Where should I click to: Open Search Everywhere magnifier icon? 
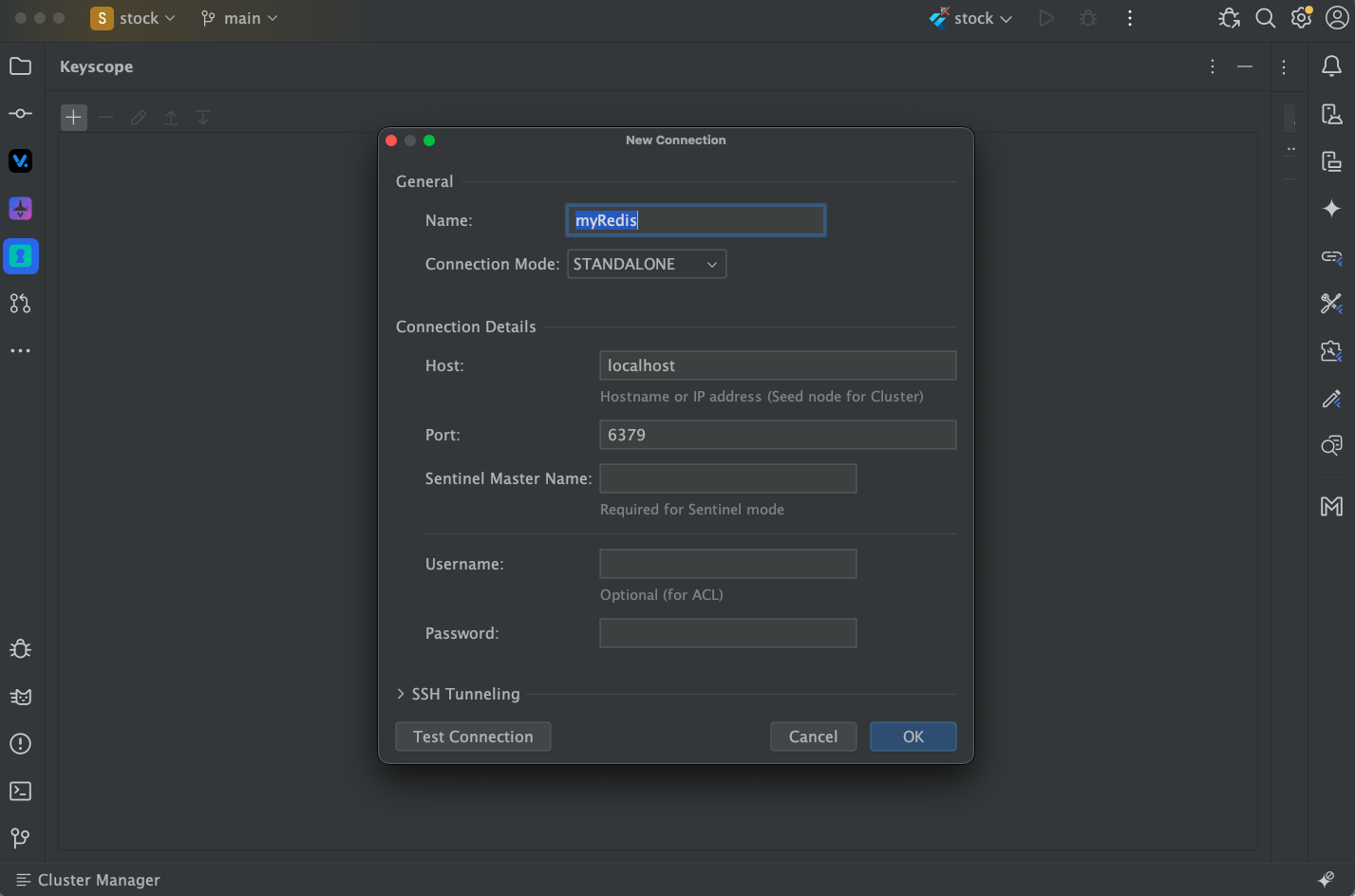1265,18
